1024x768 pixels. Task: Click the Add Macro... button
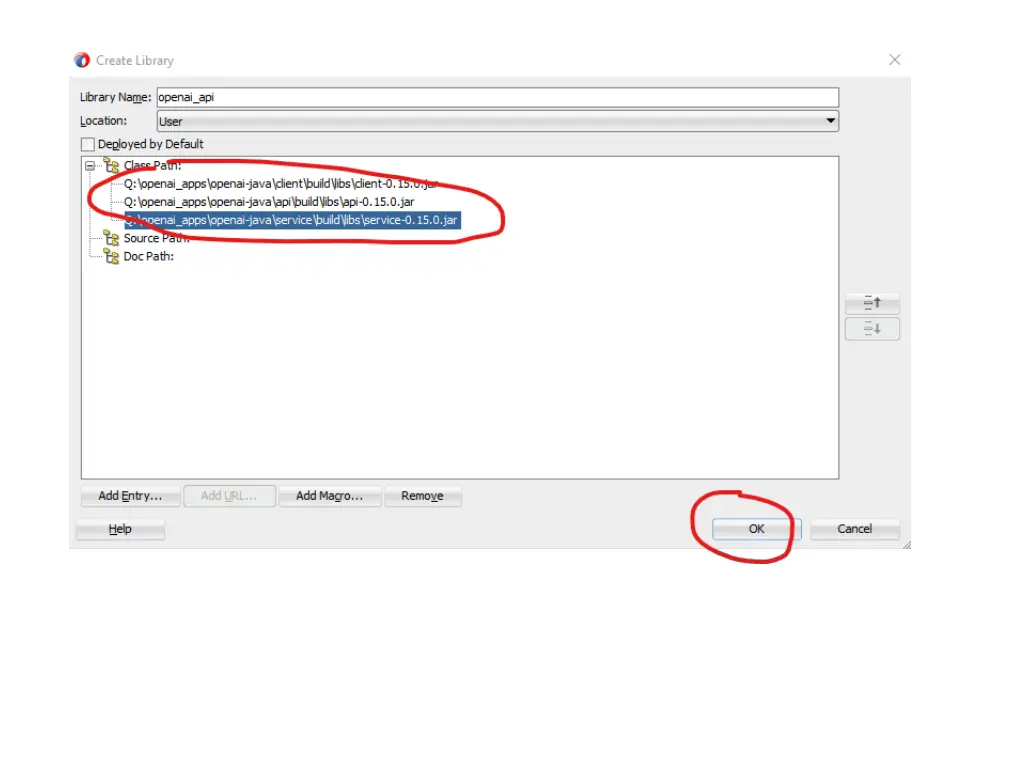click(331, 496)
